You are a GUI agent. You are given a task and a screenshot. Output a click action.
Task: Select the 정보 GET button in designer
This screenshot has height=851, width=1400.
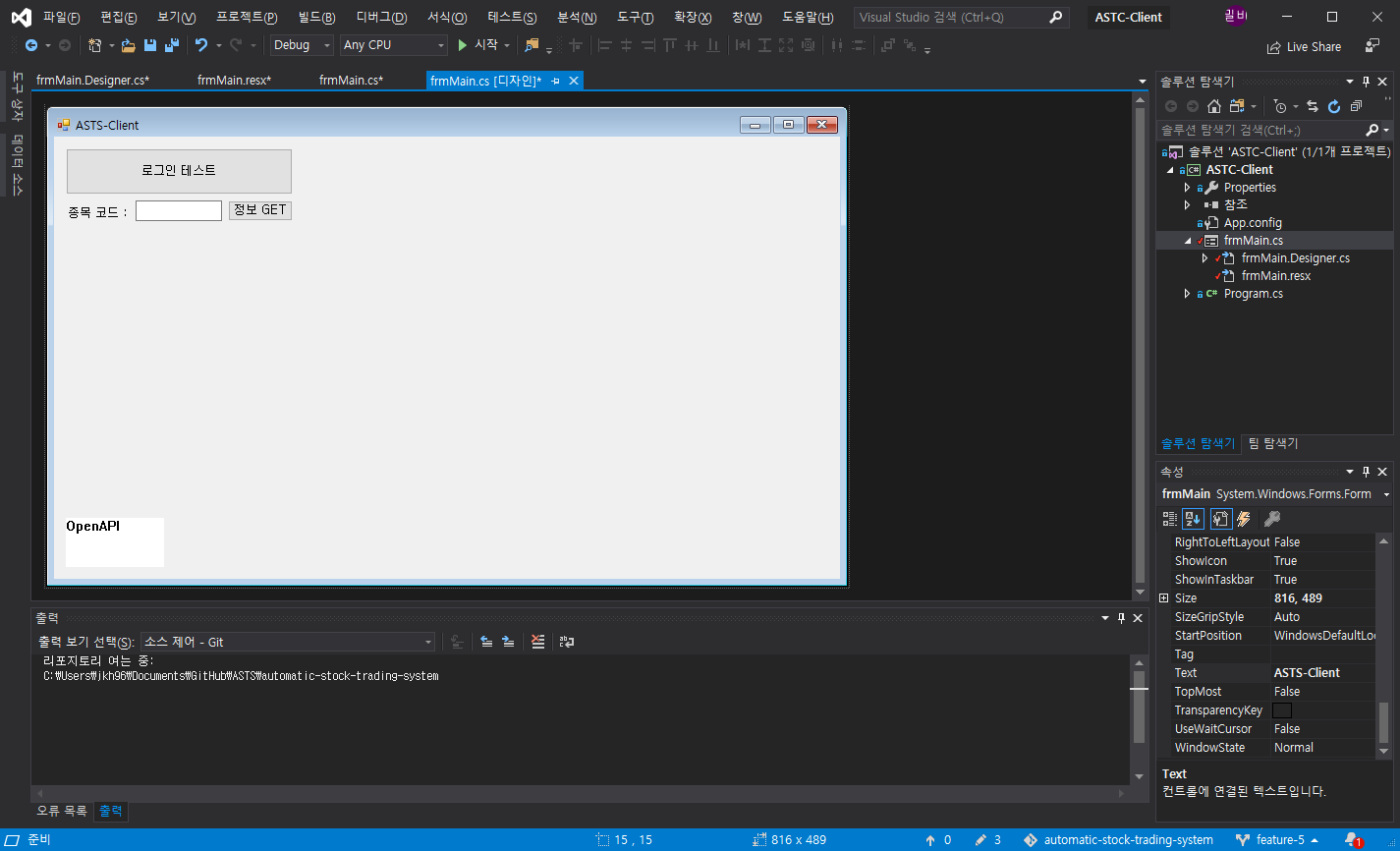[259, 209]
